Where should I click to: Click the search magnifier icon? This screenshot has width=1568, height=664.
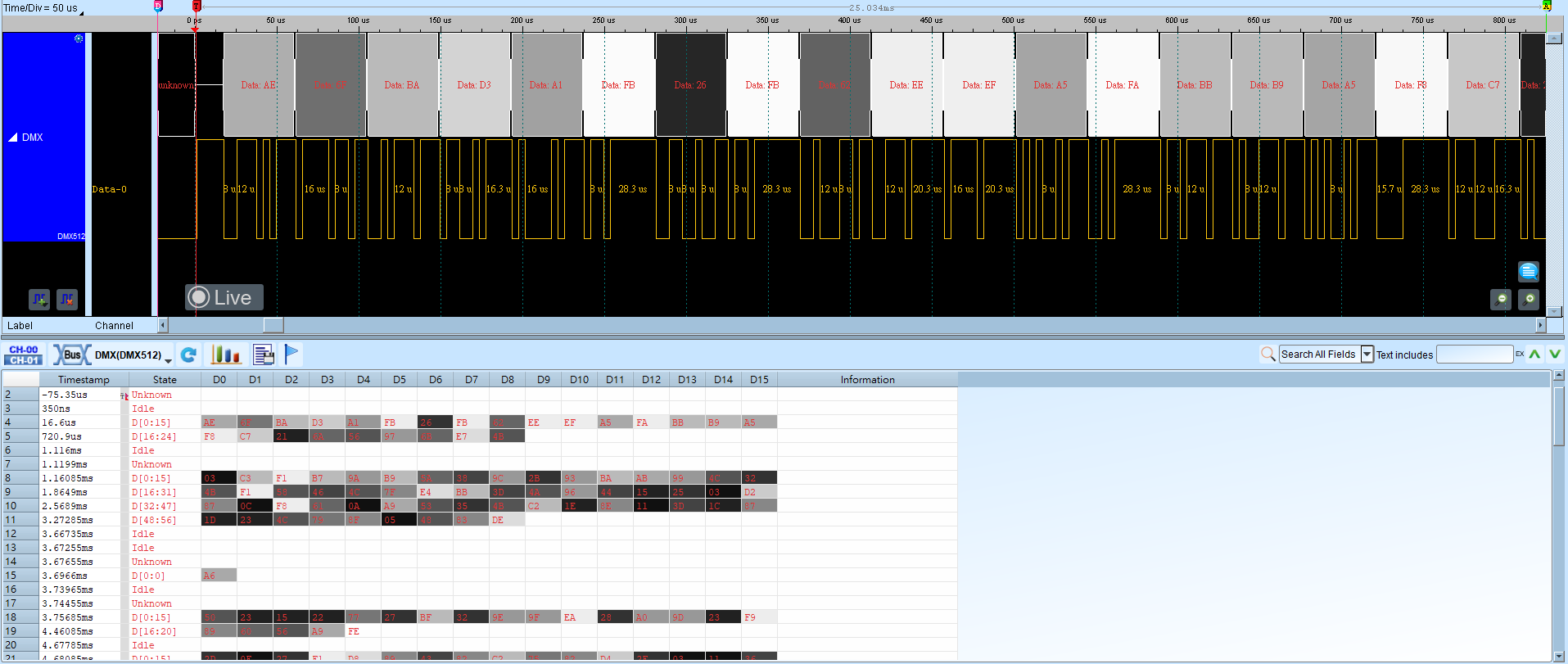(x=1268, y=354)
